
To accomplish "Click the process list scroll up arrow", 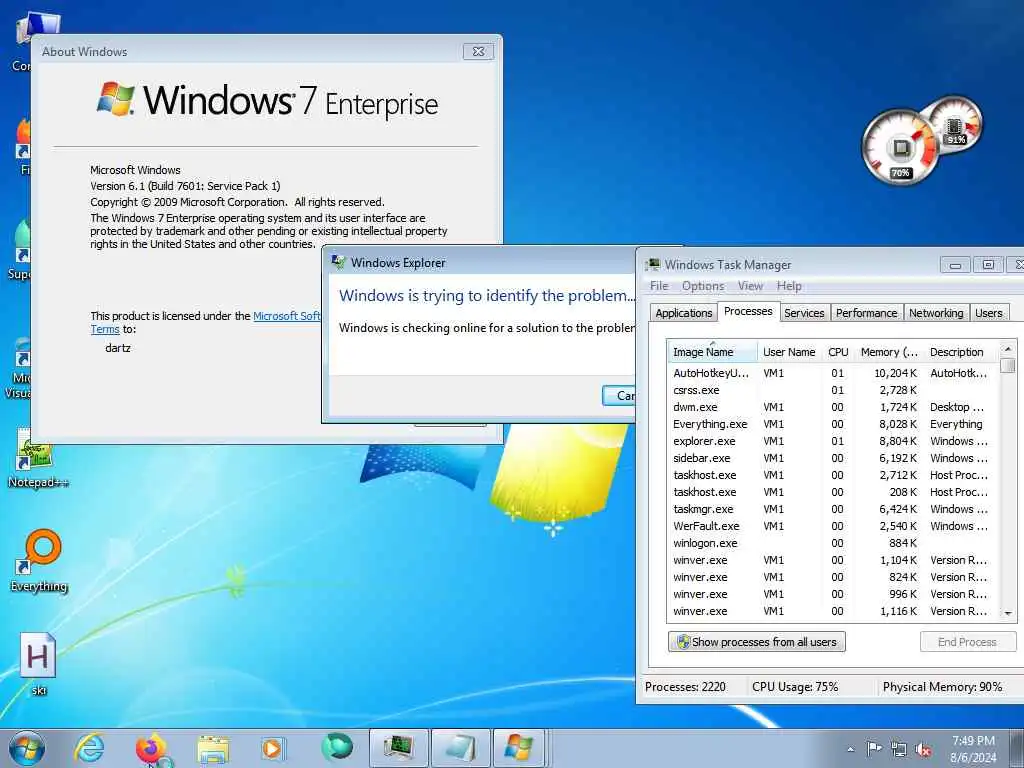I will click(1008, 349).
